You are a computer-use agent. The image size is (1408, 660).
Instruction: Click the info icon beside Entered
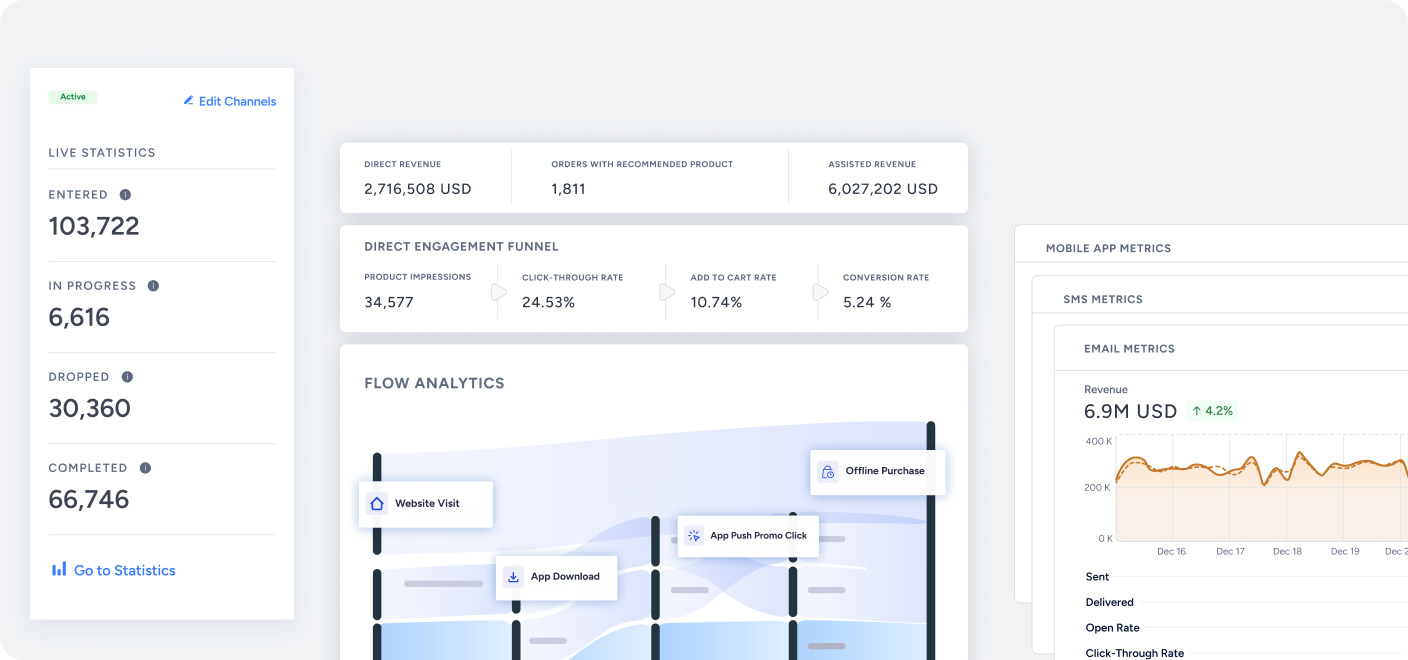(x=125, y=195)
